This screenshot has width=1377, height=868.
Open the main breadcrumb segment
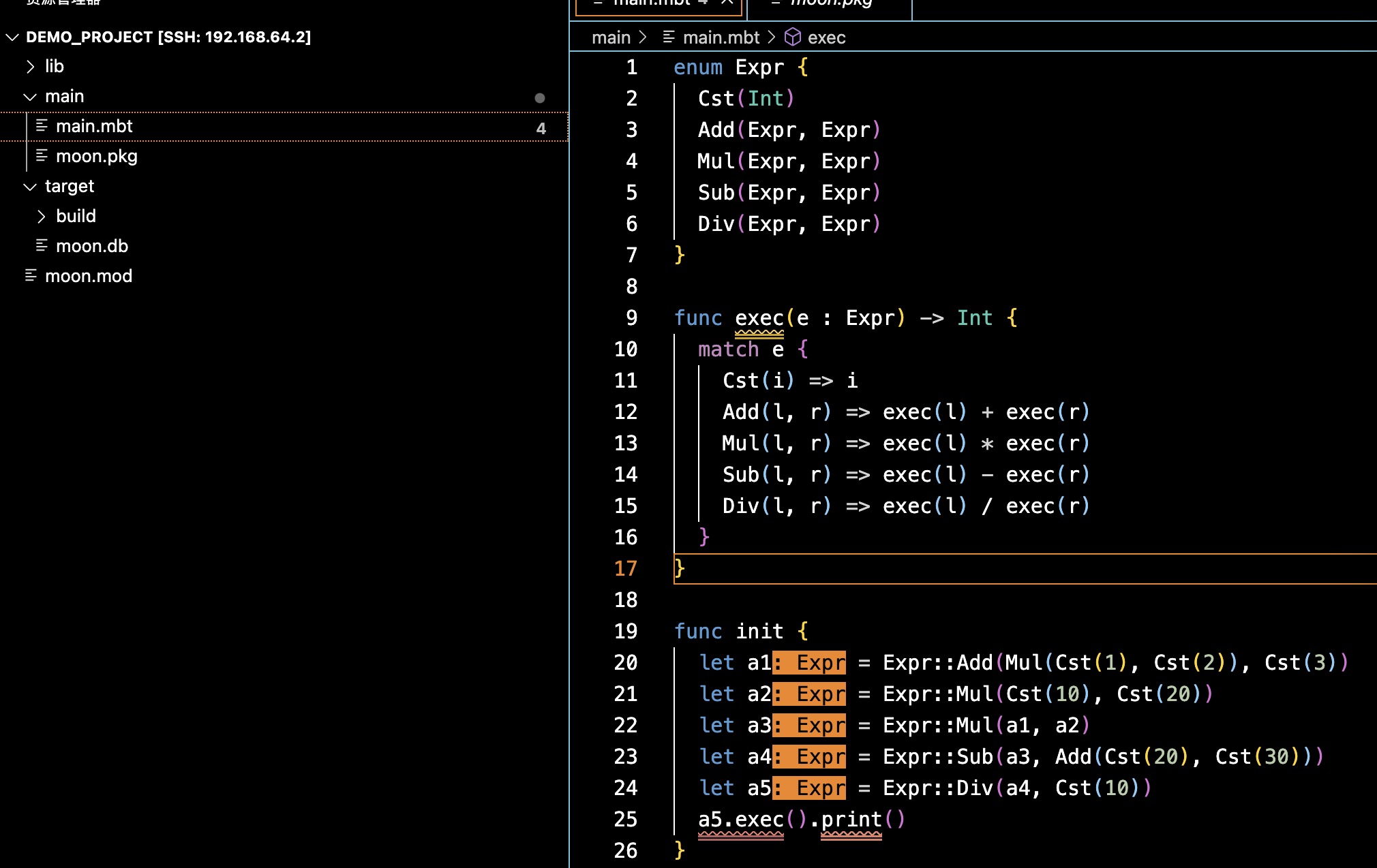(611, 37)
